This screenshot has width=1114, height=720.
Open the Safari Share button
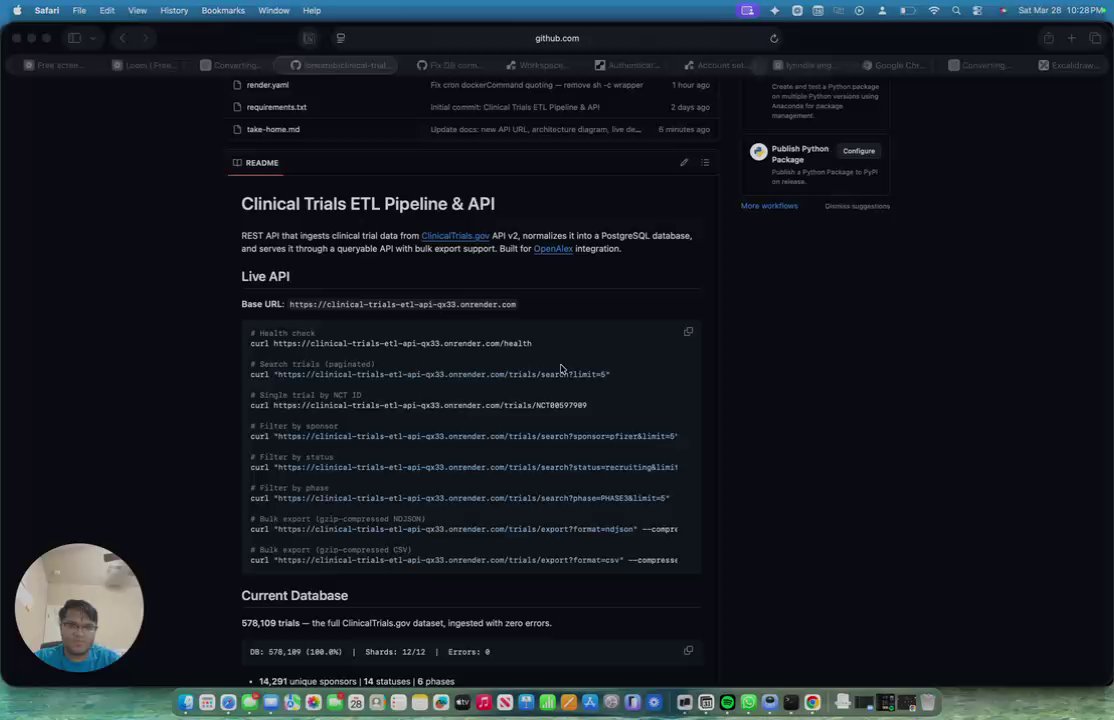(1048, 38)
